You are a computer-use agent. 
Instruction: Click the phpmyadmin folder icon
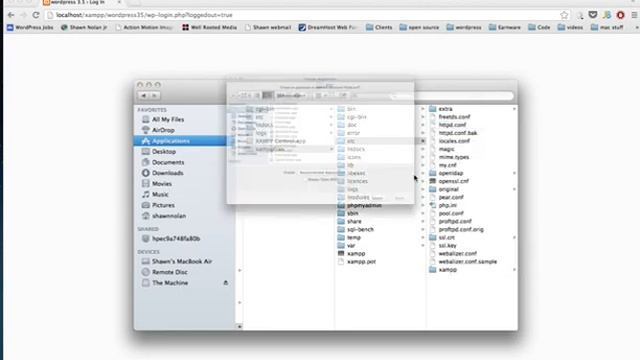coord(341,205)
